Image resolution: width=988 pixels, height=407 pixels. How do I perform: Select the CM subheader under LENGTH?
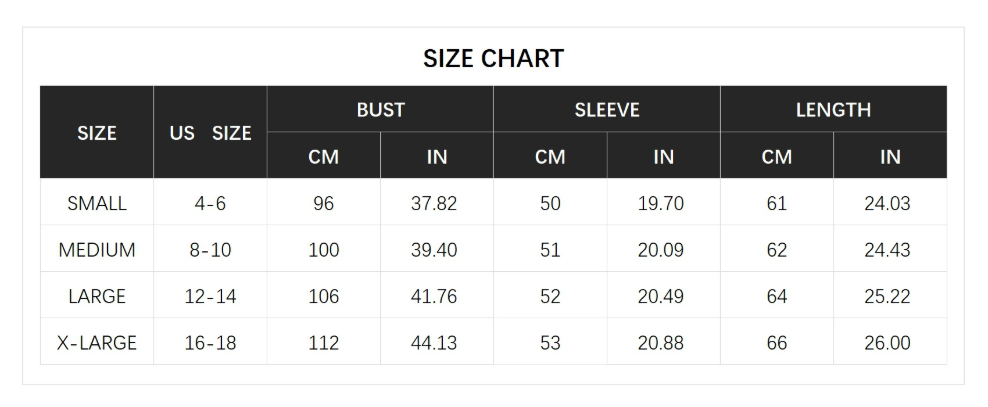pos(776,157)
